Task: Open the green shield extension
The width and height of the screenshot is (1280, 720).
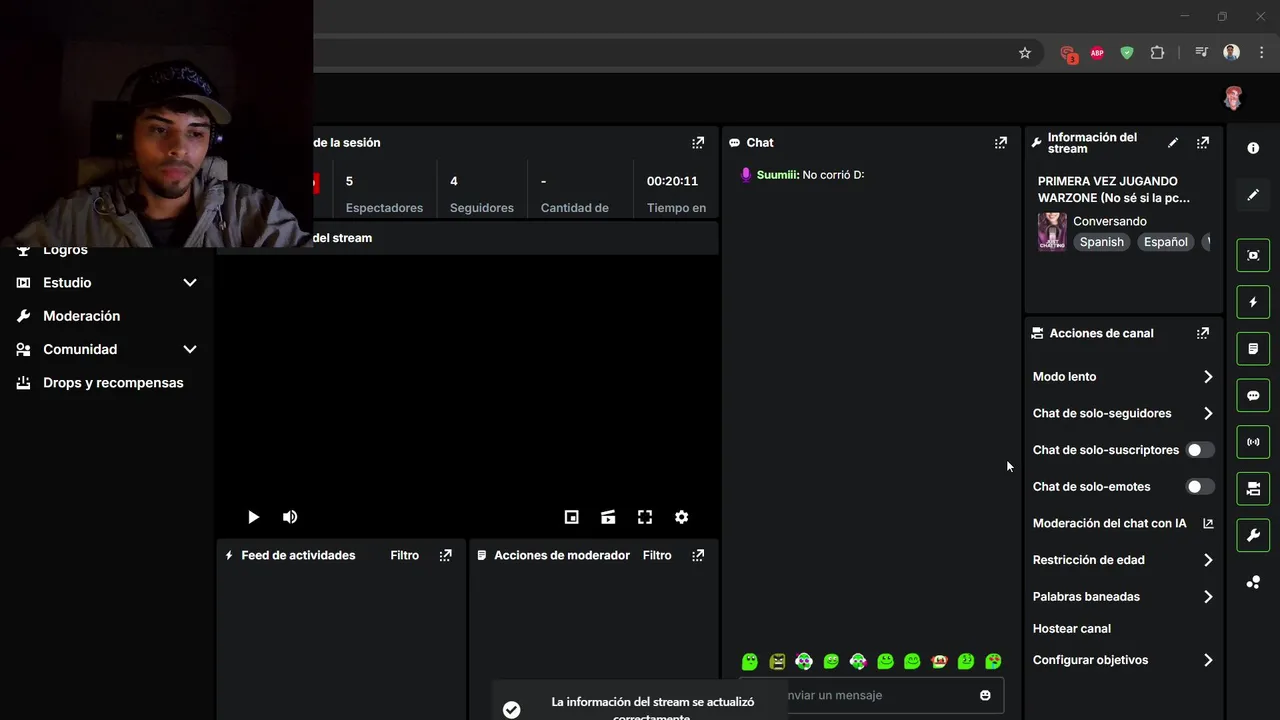Action: (1127, 53)
